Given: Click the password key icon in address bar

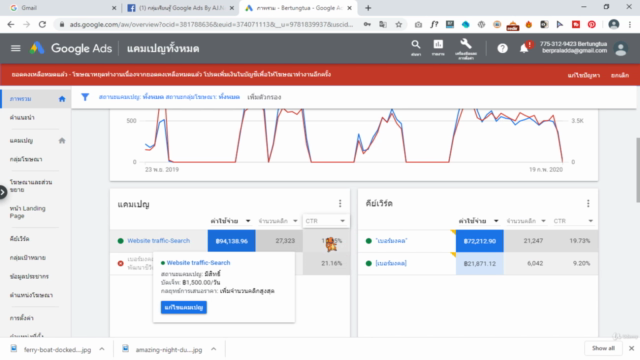Looking at the screenshot, I should click(x=367, y=24).
